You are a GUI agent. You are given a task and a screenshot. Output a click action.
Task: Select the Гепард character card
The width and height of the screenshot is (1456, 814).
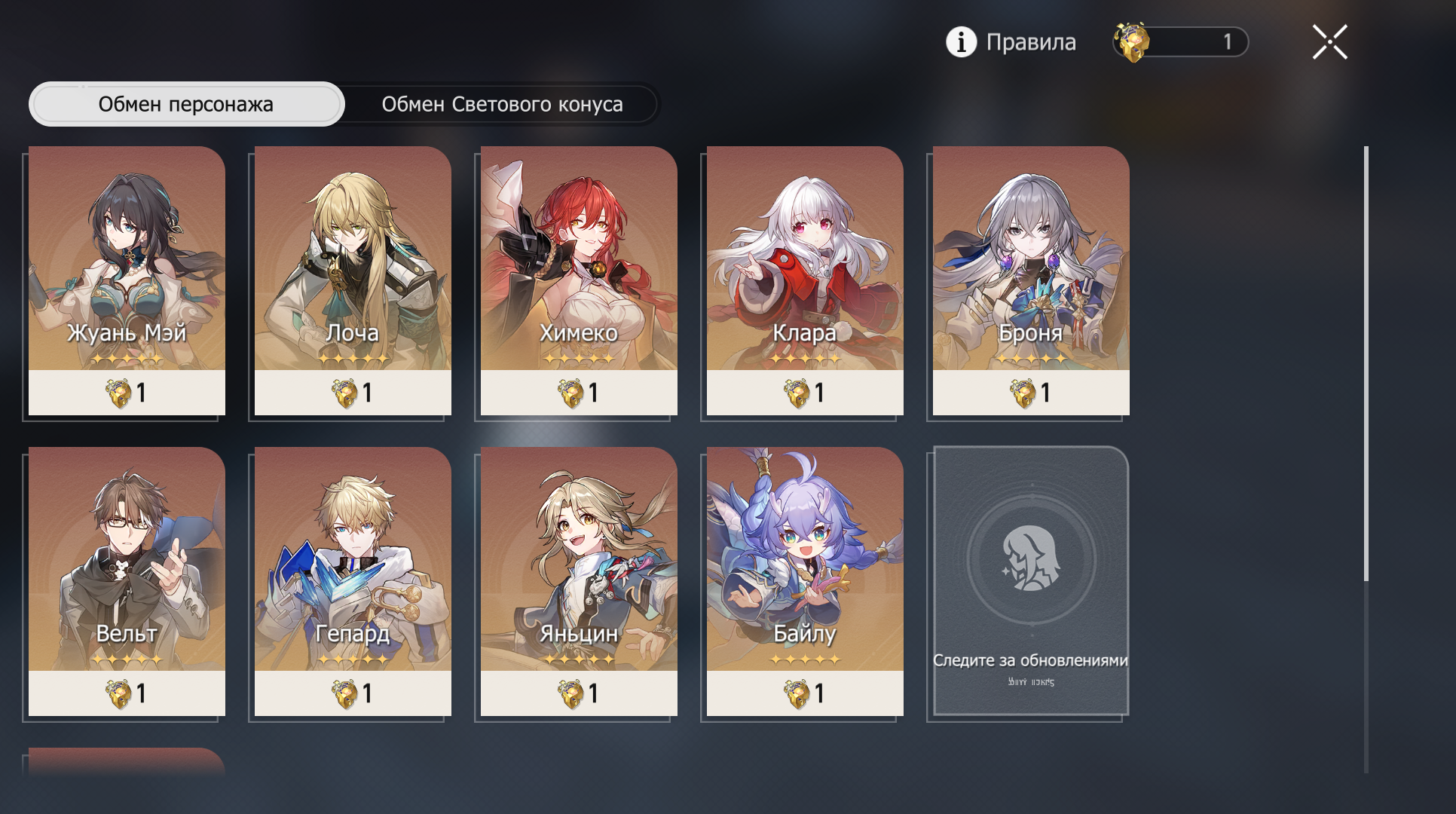click(x=353, y=581)
